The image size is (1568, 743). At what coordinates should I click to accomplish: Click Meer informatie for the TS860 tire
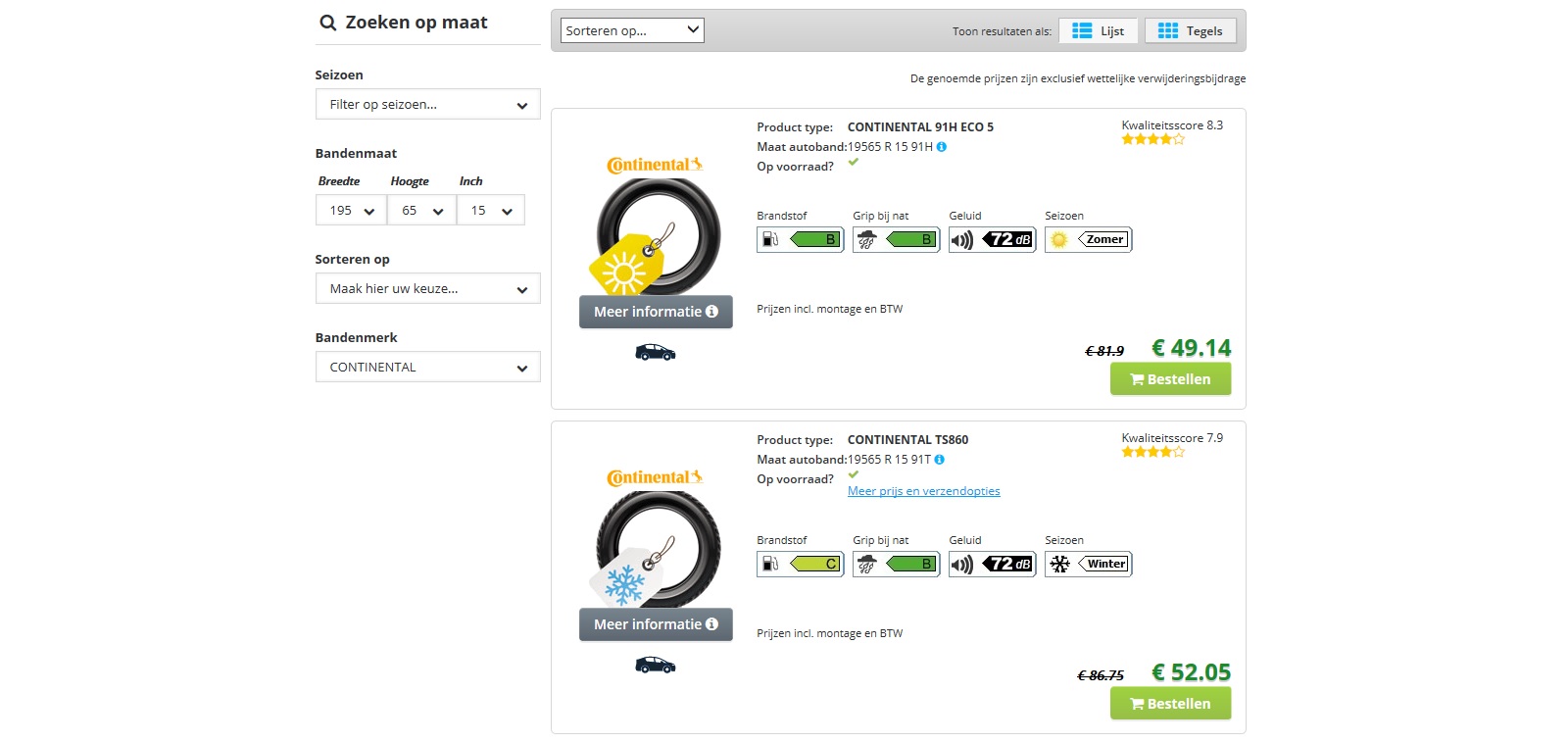click(656, 624)
